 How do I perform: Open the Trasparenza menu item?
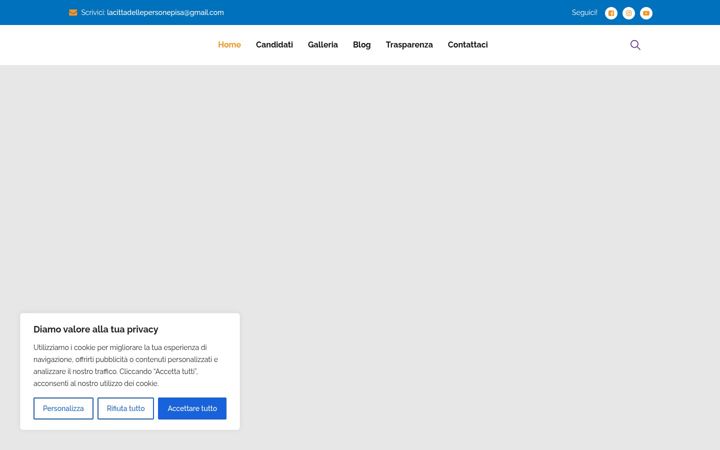(409, 45)
